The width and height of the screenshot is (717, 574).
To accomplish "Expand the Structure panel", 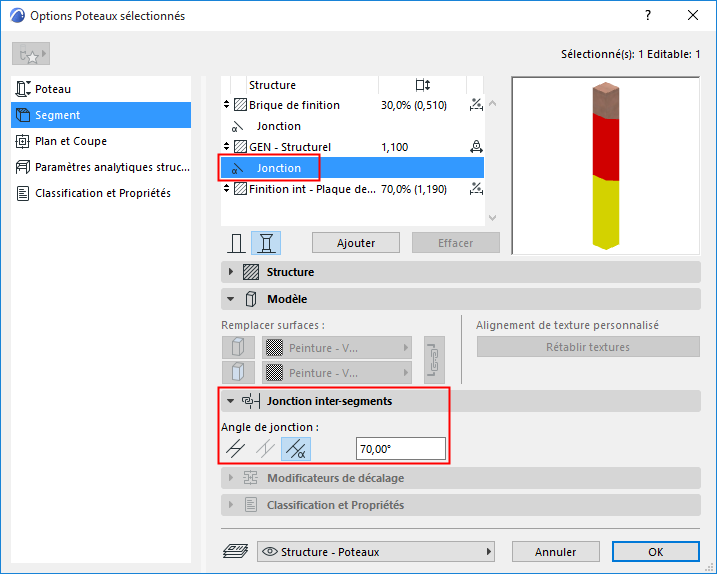I will (230, 272).
